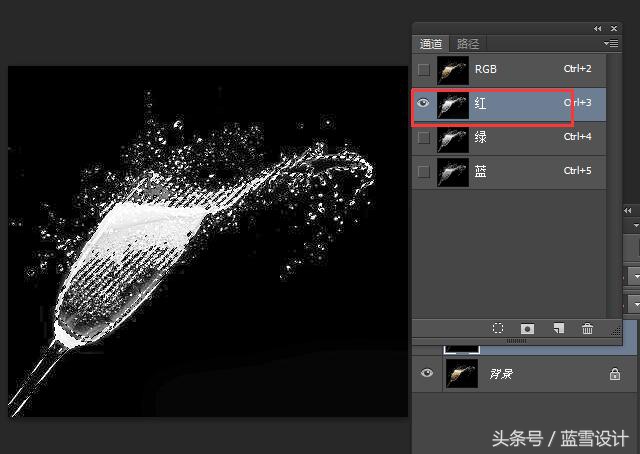Screen dimensions: 640x454
Task: Click 绿 channel thumbnail
Action: pyautogui.click(x=453, y=138)
